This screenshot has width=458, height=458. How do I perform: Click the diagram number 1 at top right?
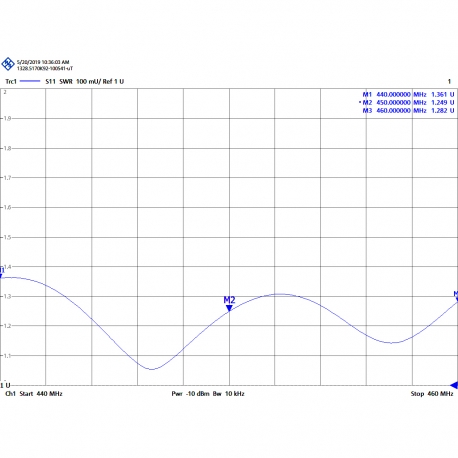coord(449,81)
